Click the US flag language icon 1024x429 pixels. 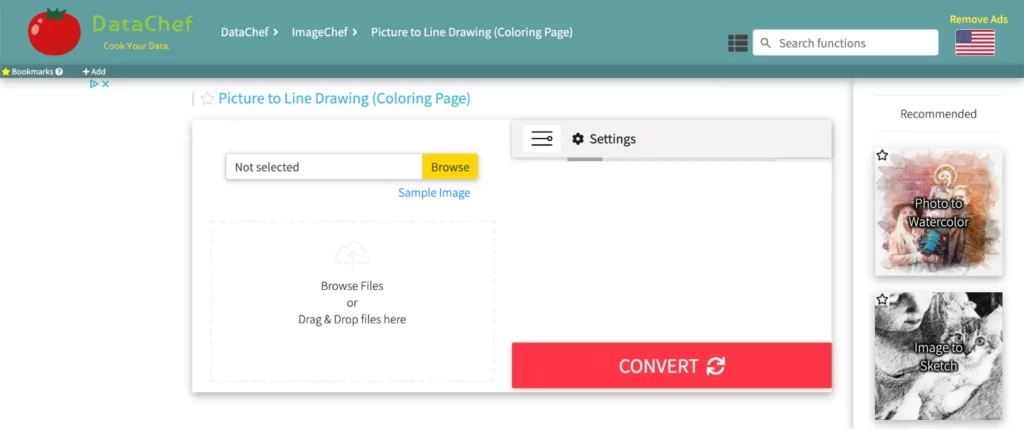coord(975,42)
